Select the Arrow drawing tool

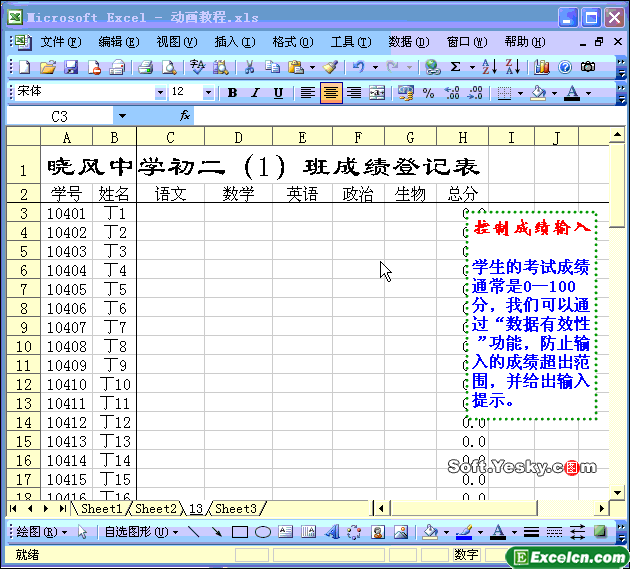pyautogui.click(x=217, y=532)
